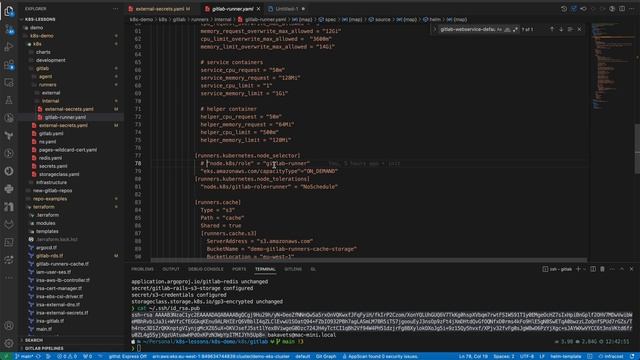Viewport: 640px width, 360px height.
Task: Go to previous match in find widget
Action: pyautogui.click(x=552, y=29)
